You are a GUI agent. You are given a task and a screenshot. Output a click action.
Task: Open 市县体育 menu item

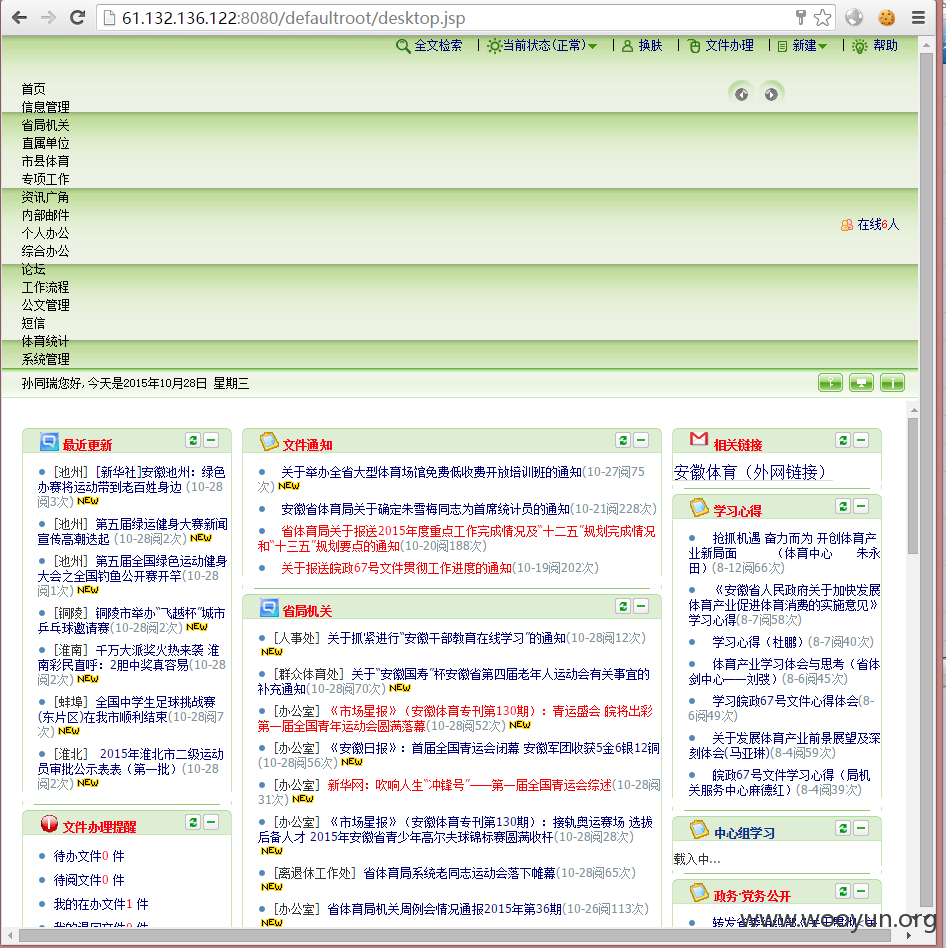tap(45, 161)
